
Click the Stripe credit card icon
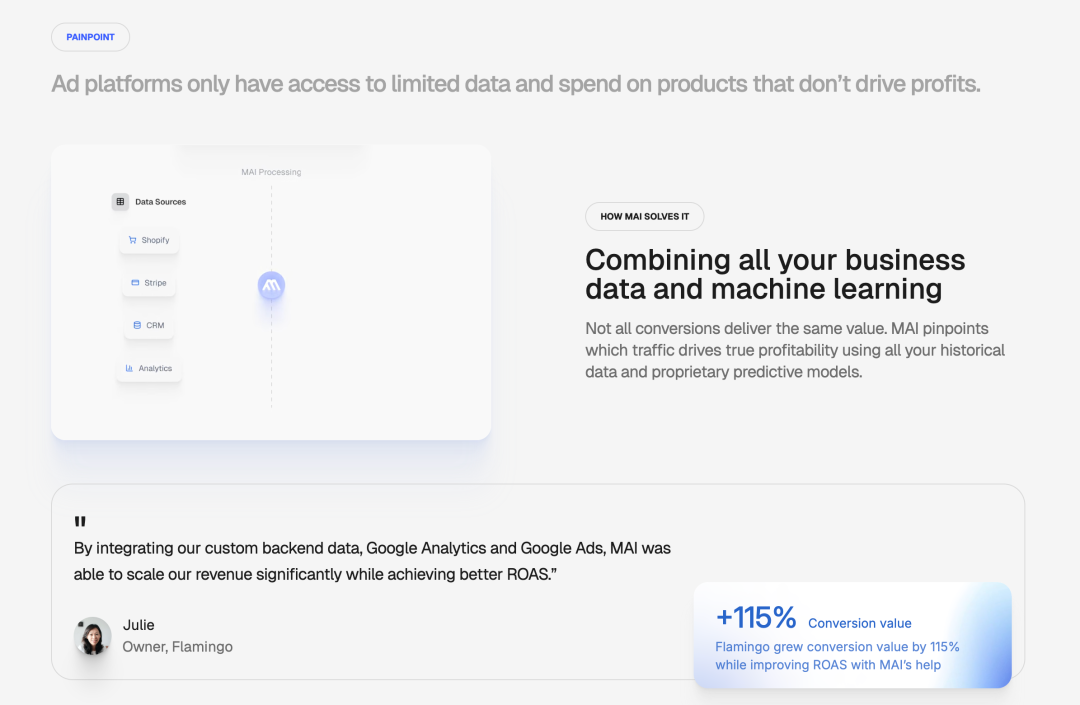coord(135,283)
